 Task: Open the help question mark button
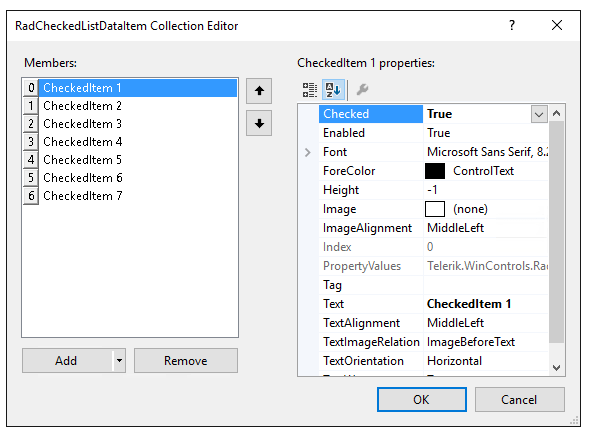click(x=511, y=25)
